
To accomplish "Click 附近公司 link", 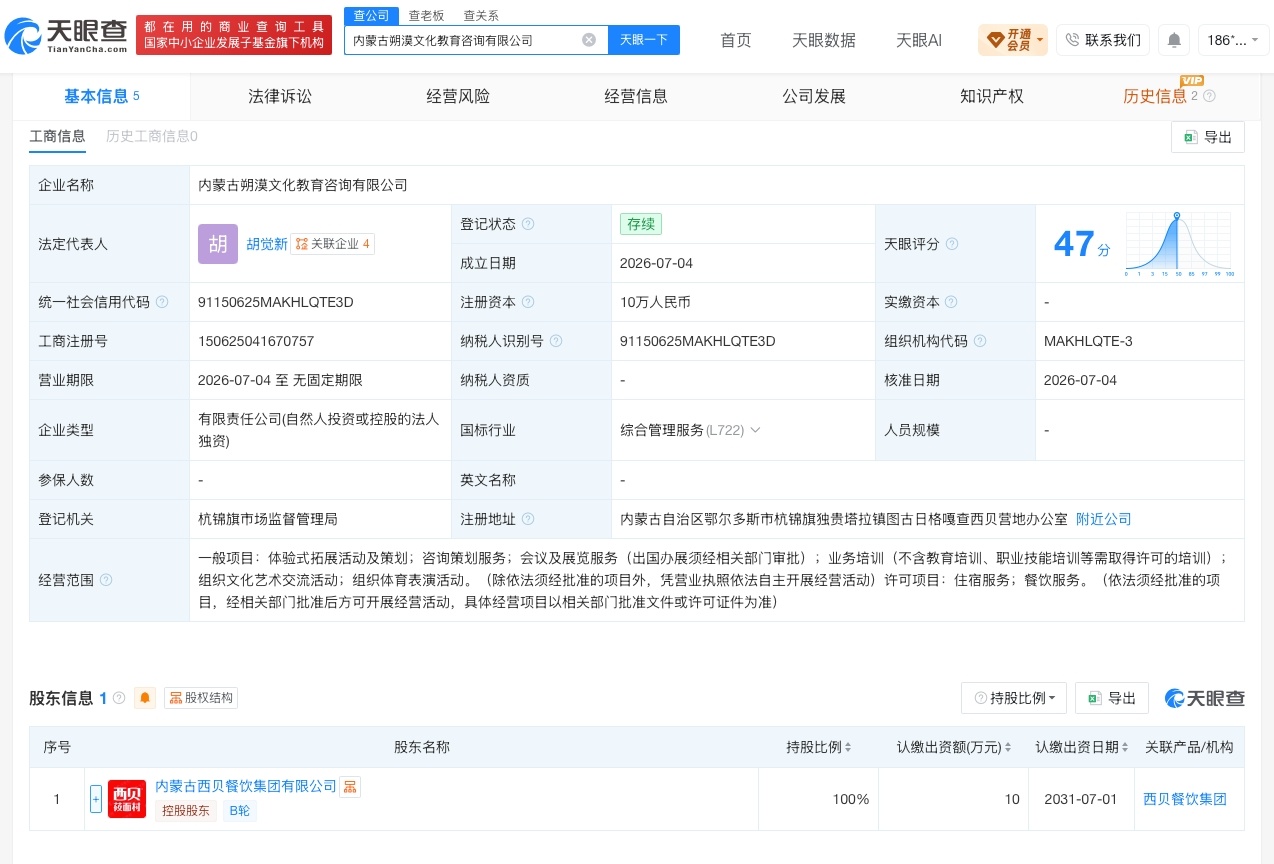I will point(1104,519).
